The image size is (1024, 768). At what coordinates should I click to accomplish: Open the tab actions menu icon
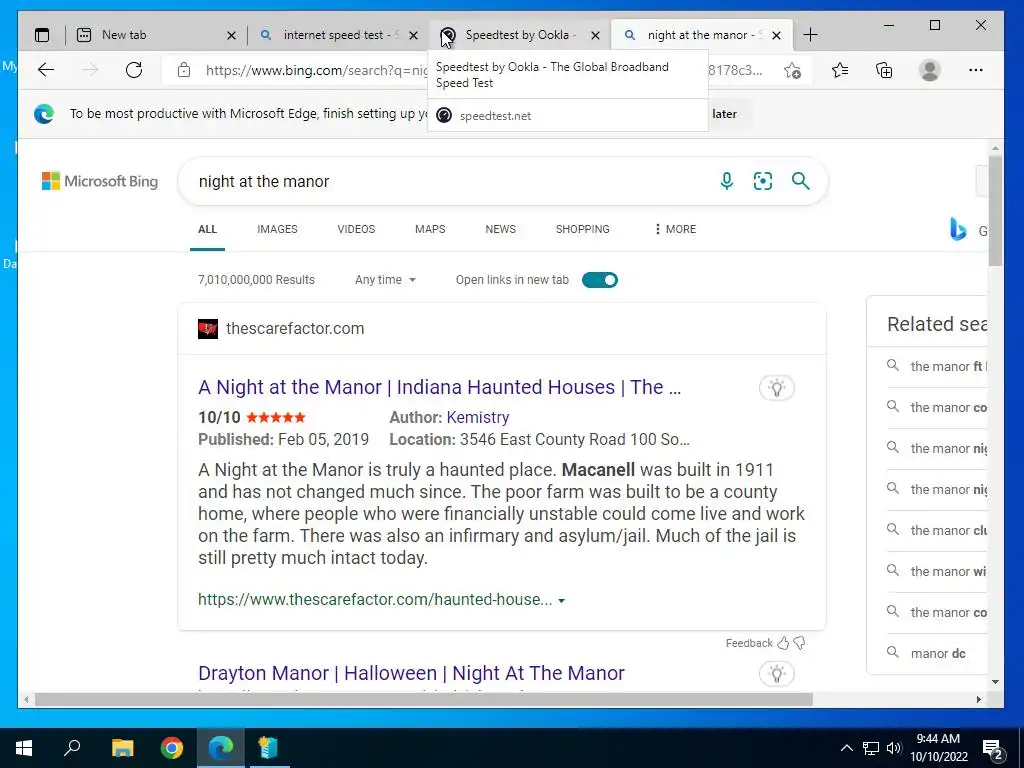coord(42,35)
